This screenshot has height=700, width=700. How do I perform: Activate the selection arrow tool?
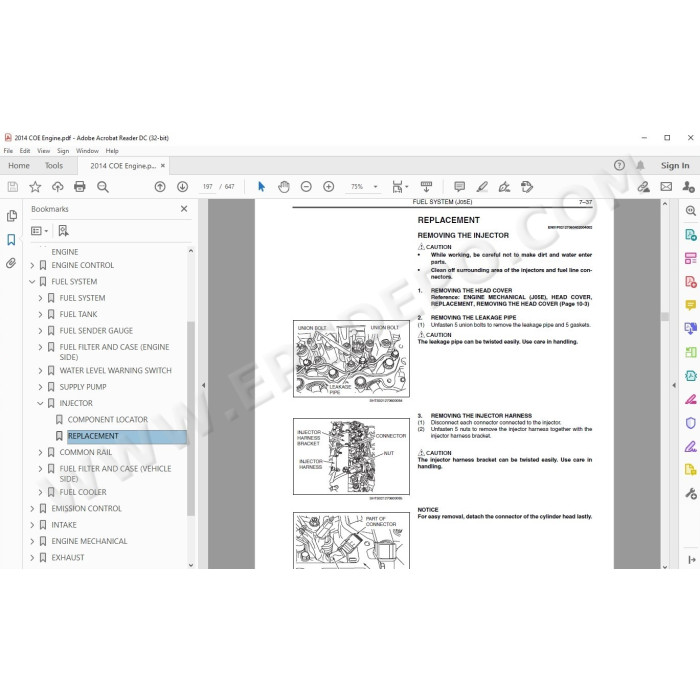(262, 187)
